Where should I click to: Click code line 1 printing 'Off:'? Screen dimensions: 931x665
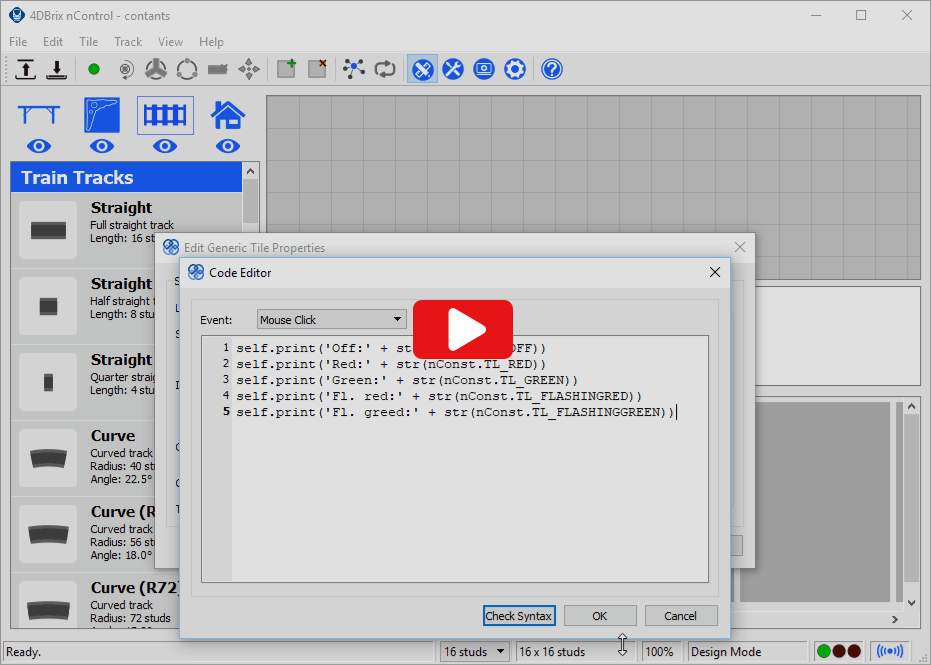click(391, 348)
